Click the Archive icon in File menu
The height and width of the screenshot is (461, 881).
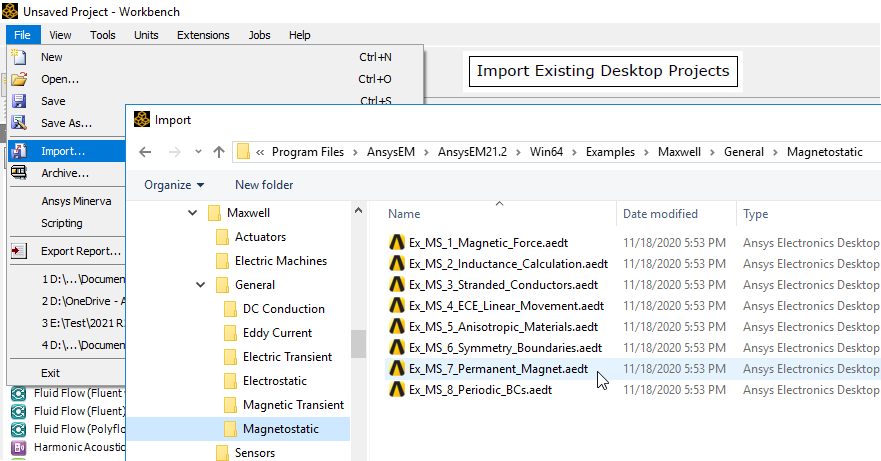coord(19,173)
